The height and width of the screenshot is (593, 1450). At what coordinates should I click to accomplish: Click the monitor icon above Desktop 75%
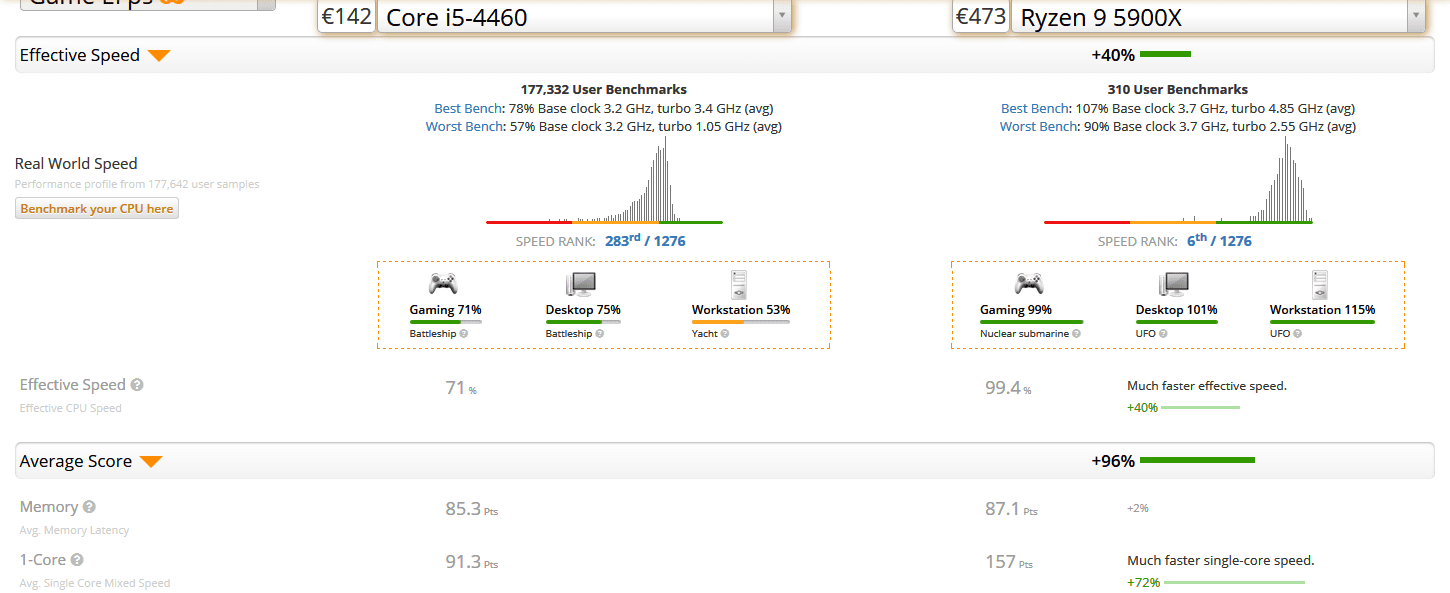[x=581, y=284]
